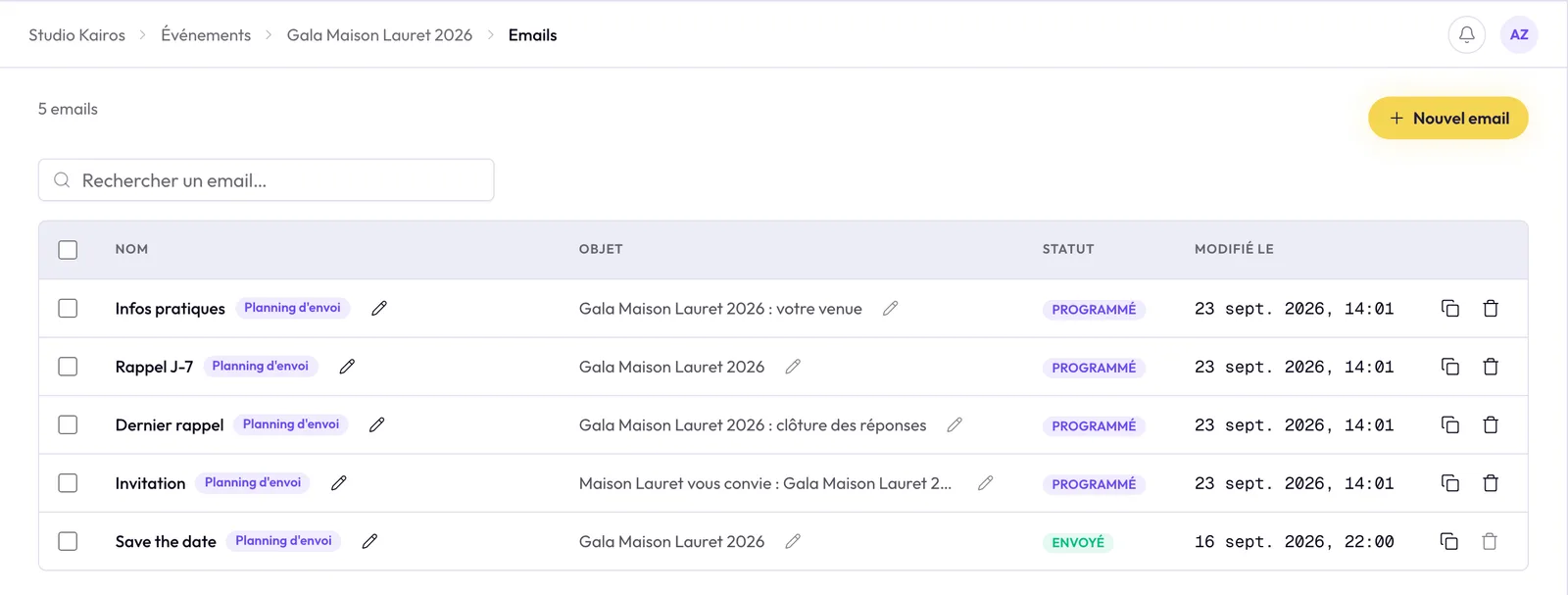Click the NOM column header
The image size is (1568, 595).
(x=131, y=250)
